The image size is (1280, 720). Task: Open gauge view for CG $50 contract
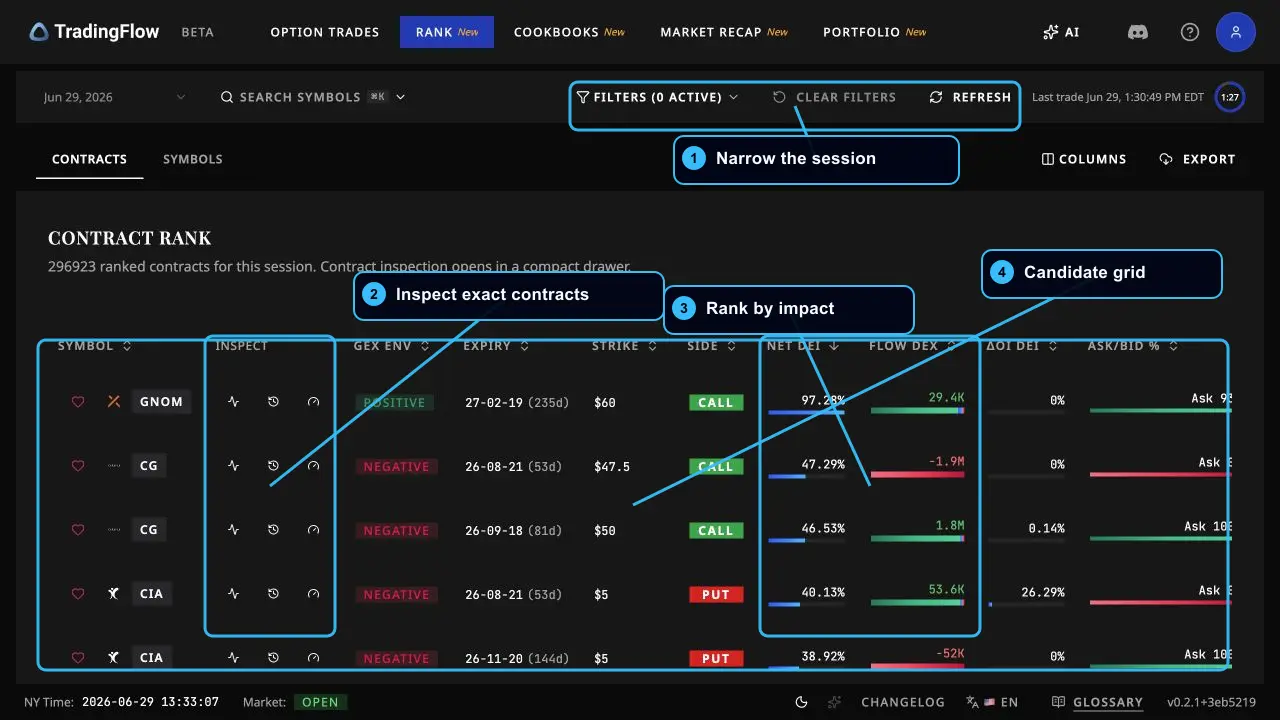tap(313, 530)
